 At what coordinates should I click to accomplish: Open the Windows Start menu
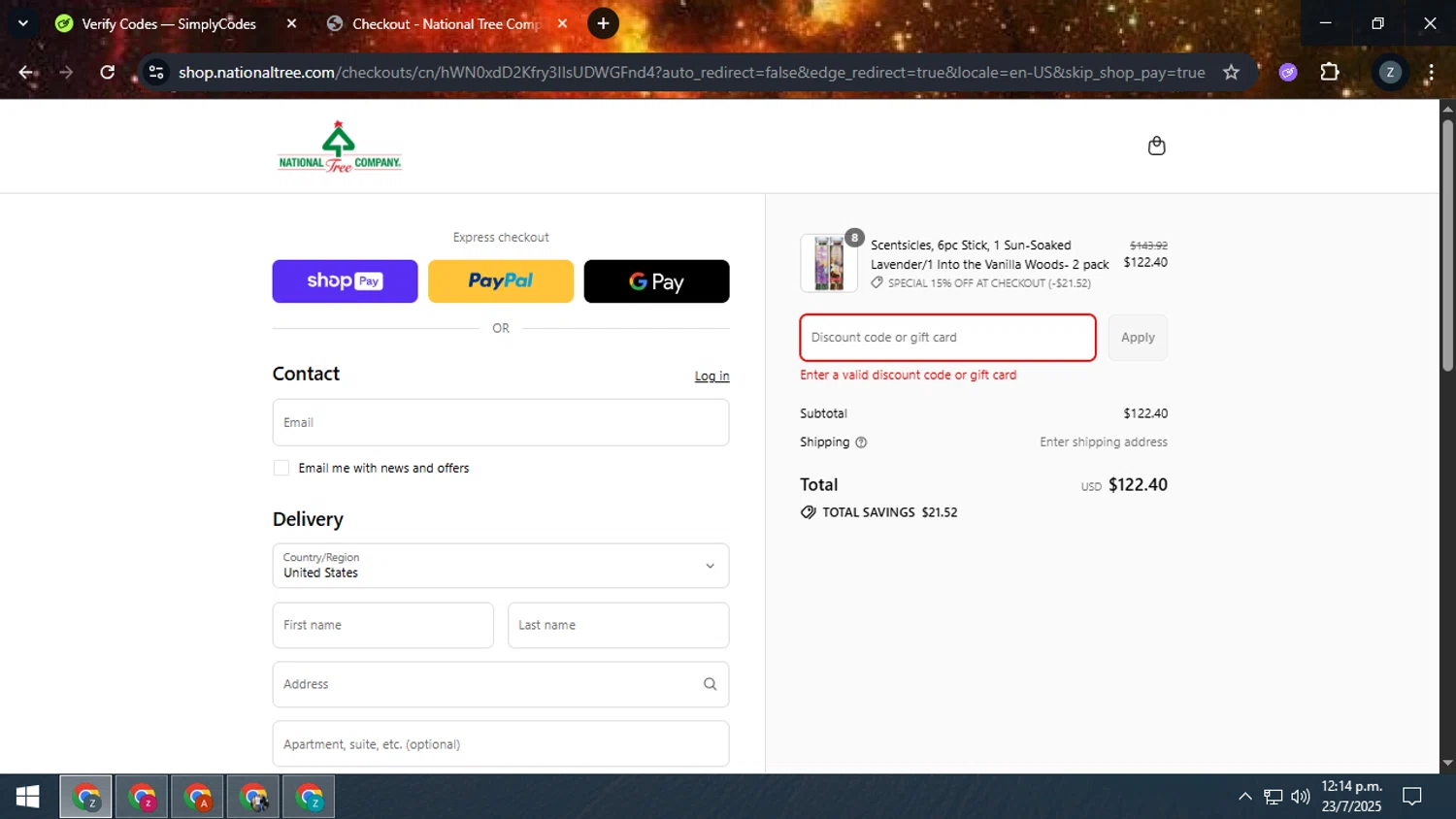pos(28,797)
